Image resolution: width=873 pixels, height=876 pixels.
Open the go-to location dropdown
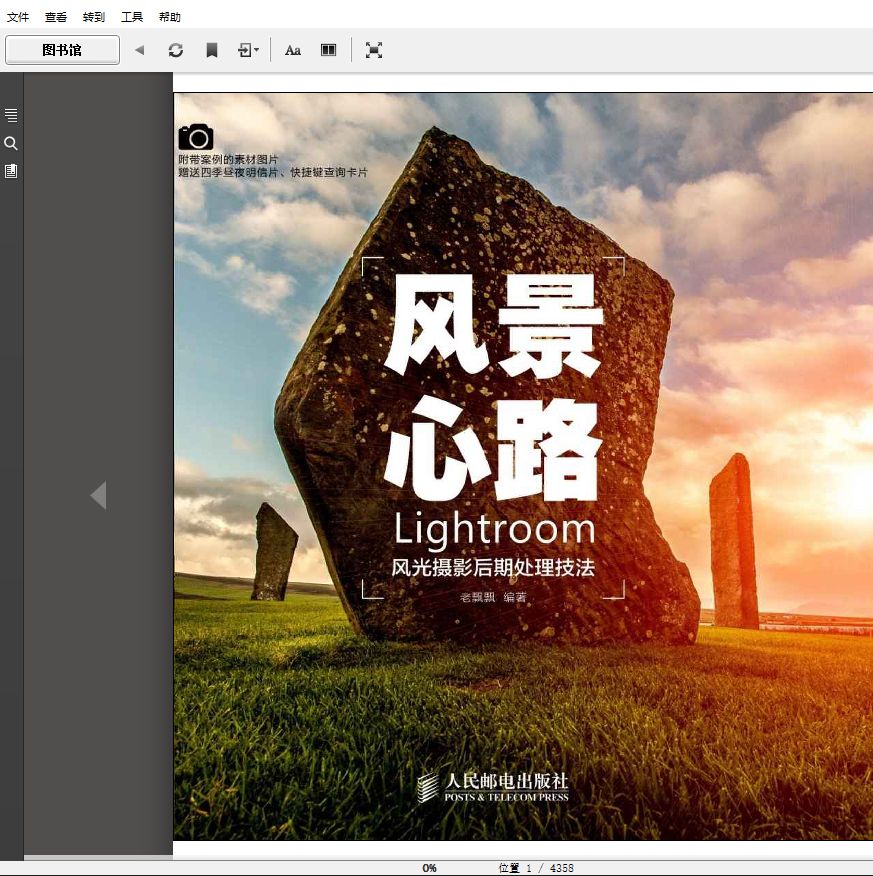(x=248, y=50)
